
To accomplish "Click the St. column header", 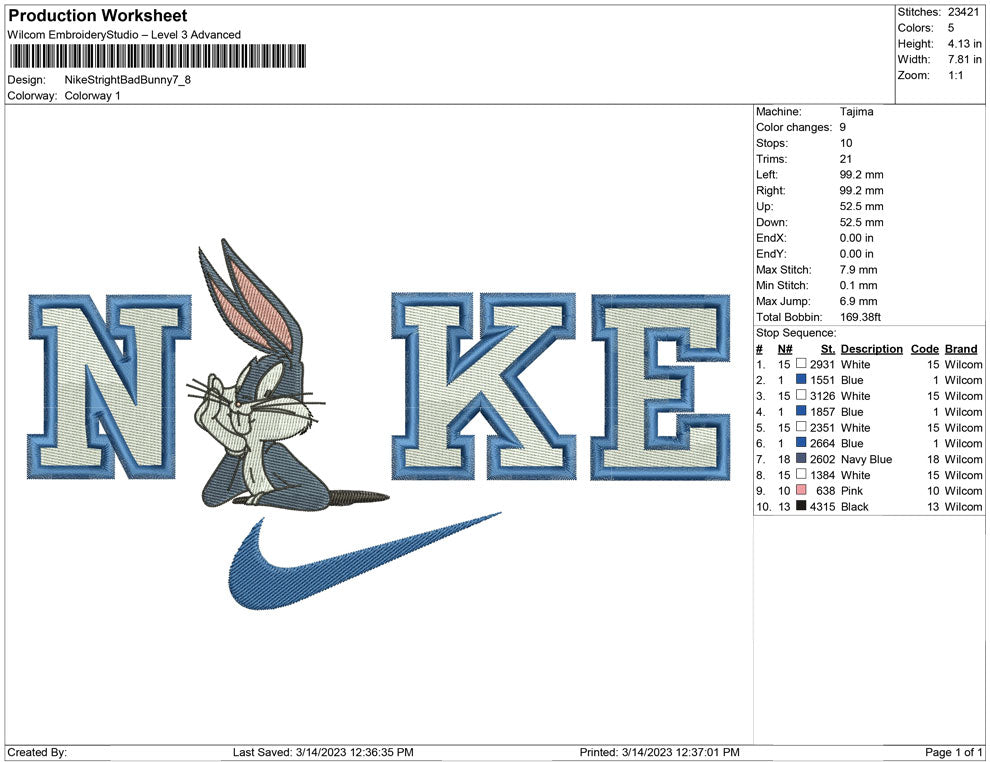I will (828, 348).
